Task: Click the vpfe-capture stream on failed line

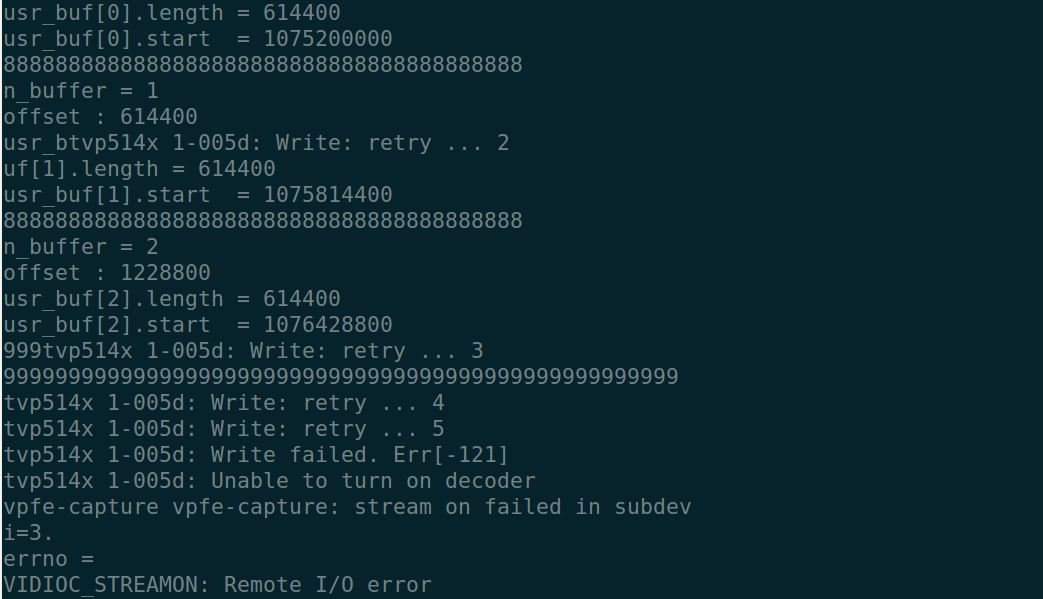Action: coord(347,507)
